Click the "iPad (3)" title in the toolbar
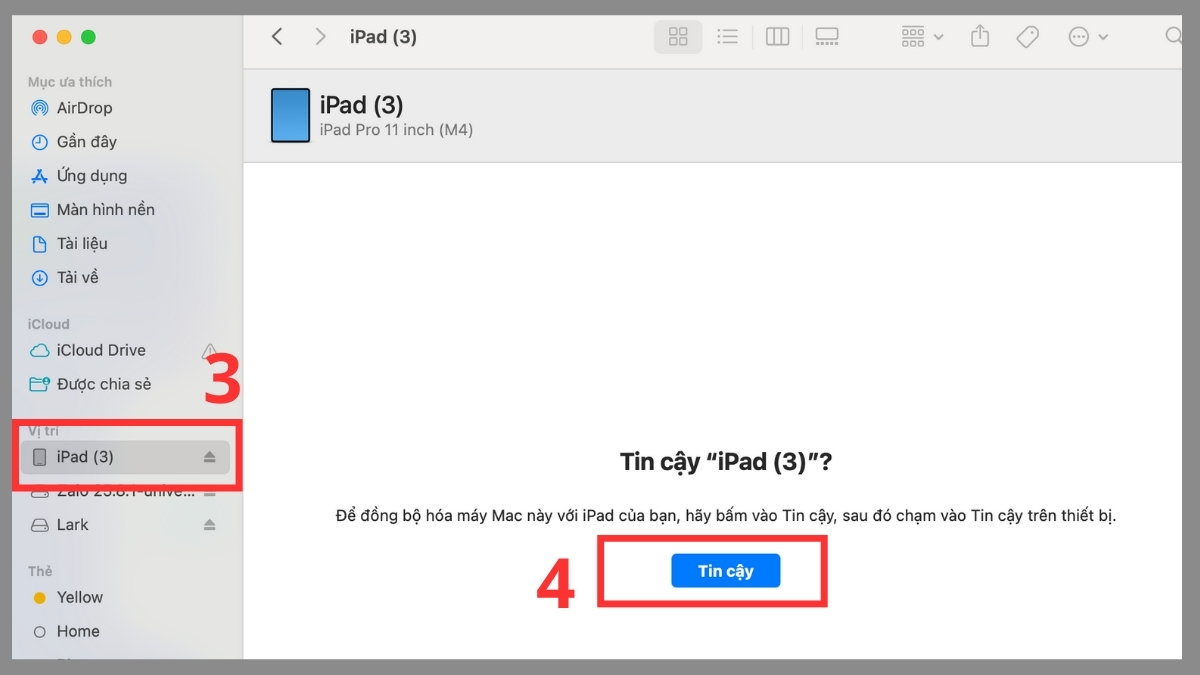Image resolution: width=1200 pixels, height=675 pixels. point(383,37)
